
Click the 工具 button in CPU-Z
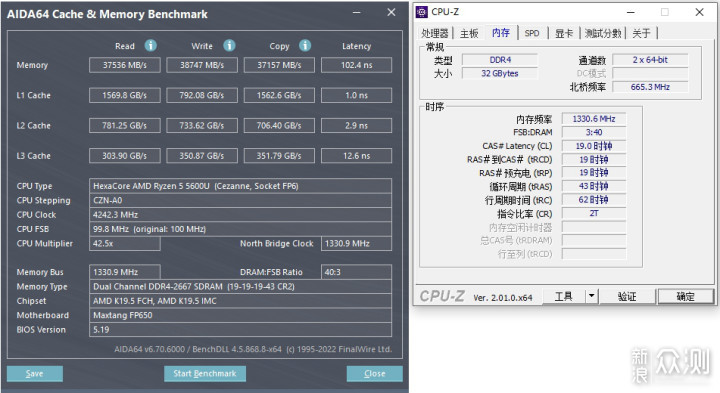coord(563,296)
